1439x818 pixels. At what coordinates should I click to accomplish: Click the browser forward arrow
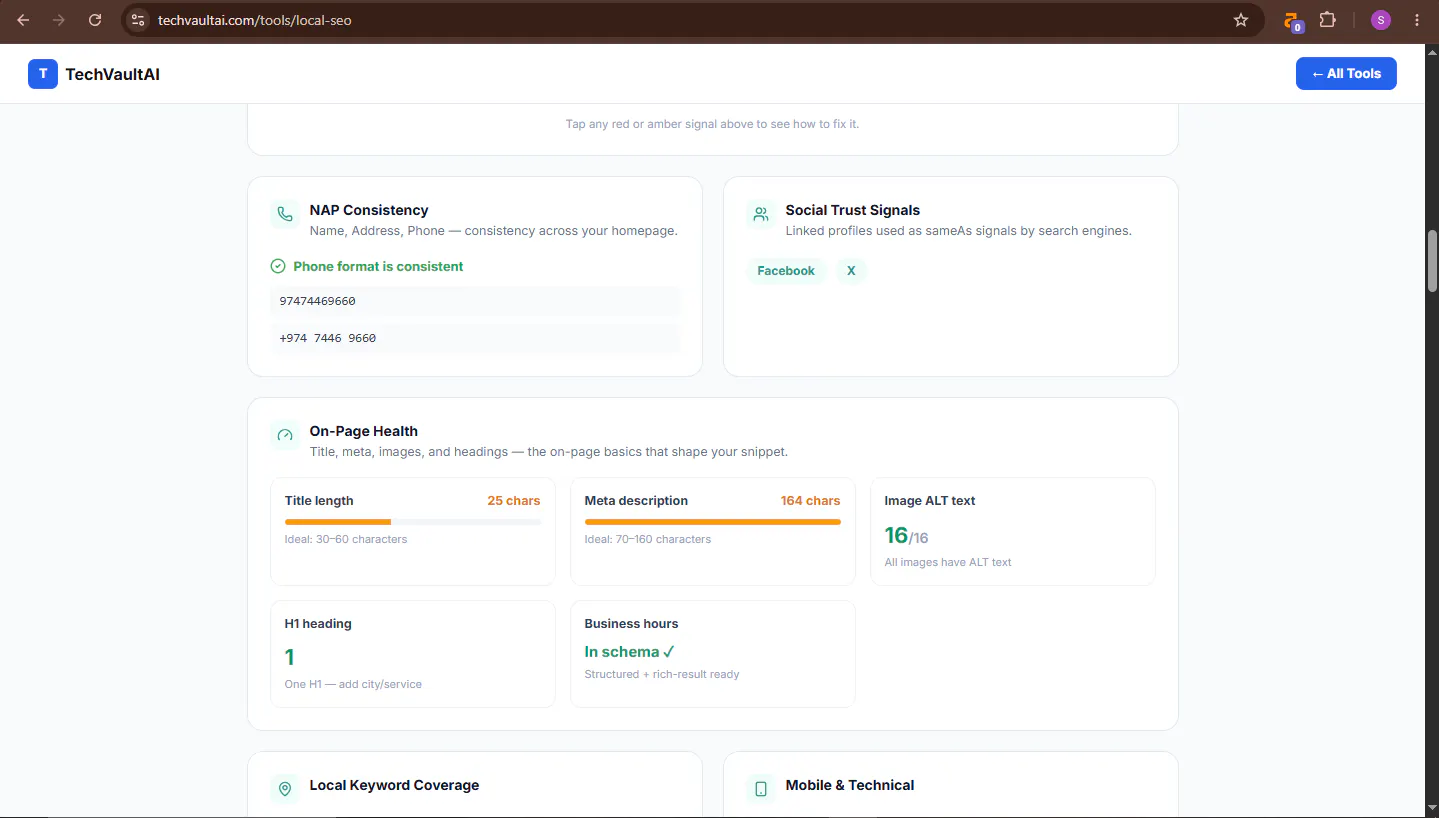(59, 20)
